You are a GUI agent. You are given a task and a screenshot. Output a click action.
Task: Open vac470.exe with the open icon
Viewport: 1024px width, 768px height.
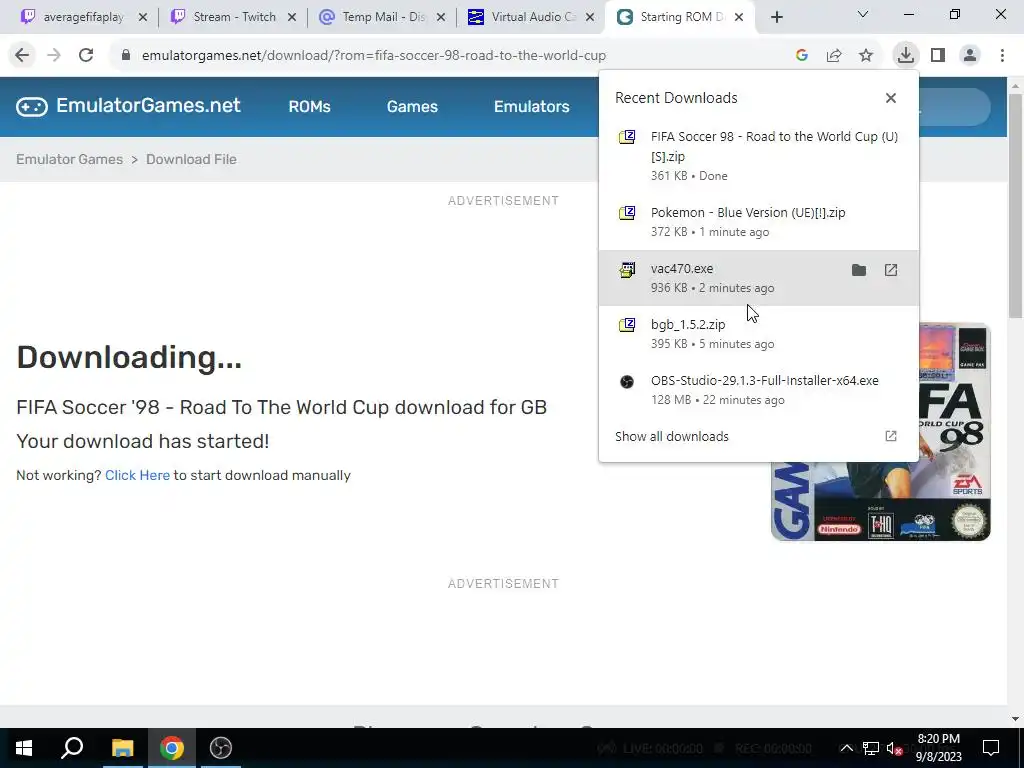click(x=891, y=270)
